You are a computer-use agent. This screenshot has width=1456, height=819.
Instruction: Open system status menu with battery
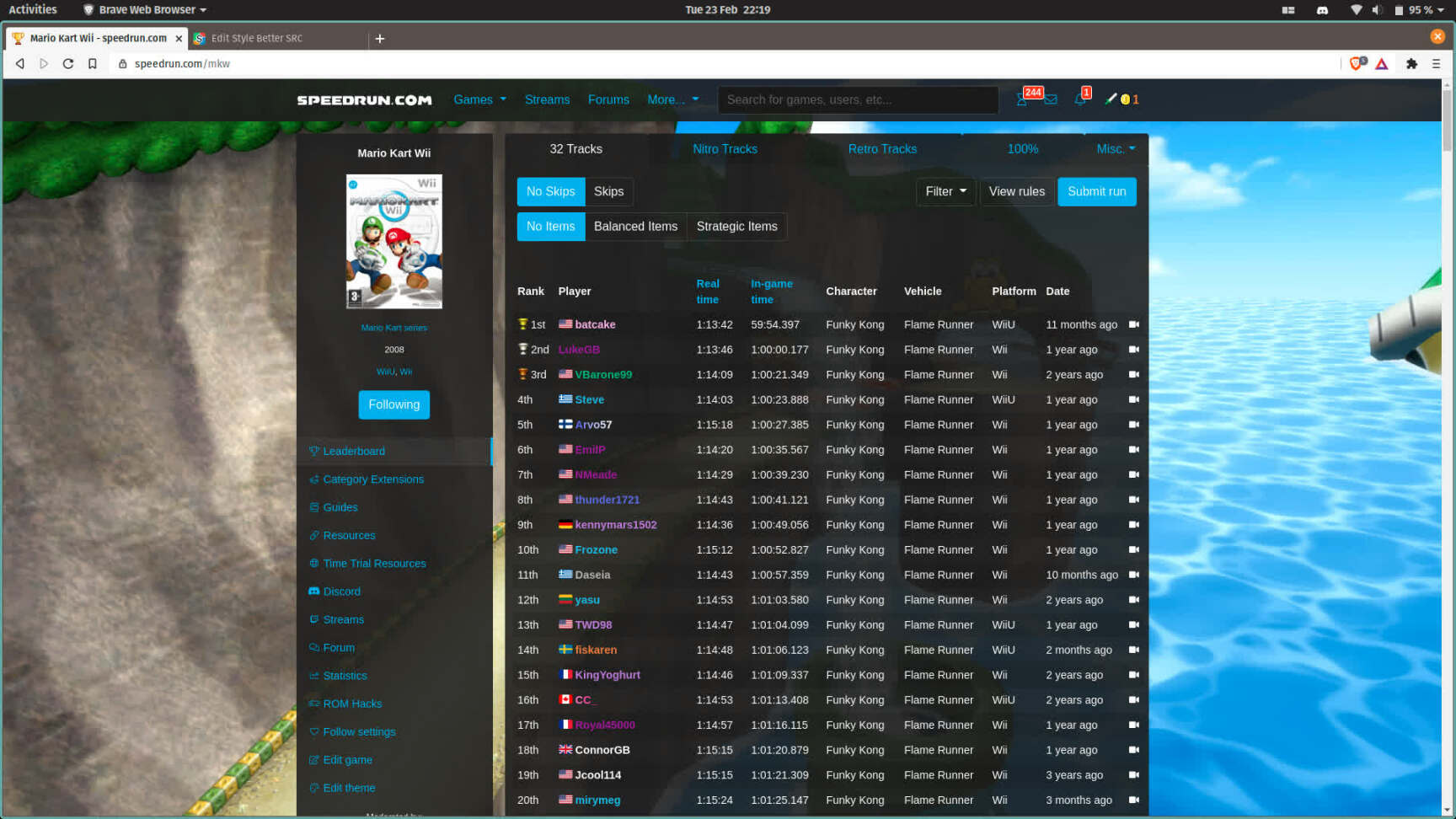coord(1420,10)
